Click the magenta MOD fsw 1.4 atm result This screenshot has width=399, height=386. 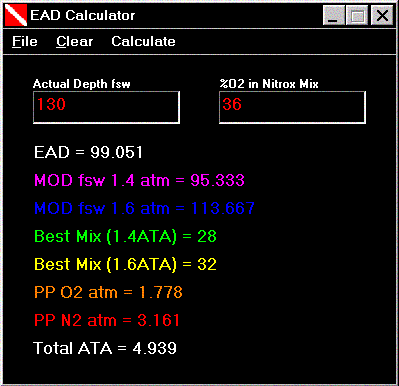[x=139, y=180]
